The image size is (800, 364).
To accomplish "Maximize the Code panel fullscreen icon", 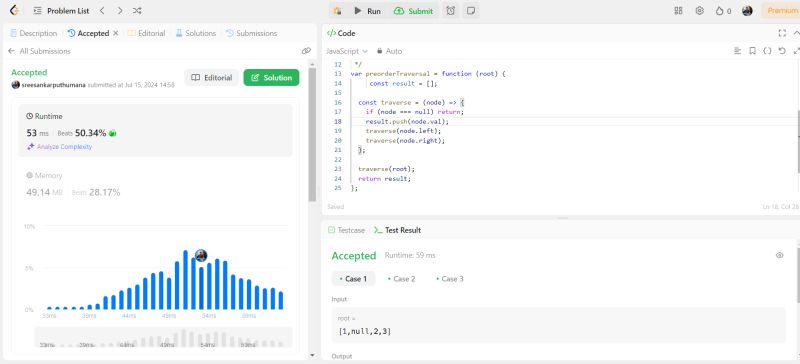I will [782, 33].
